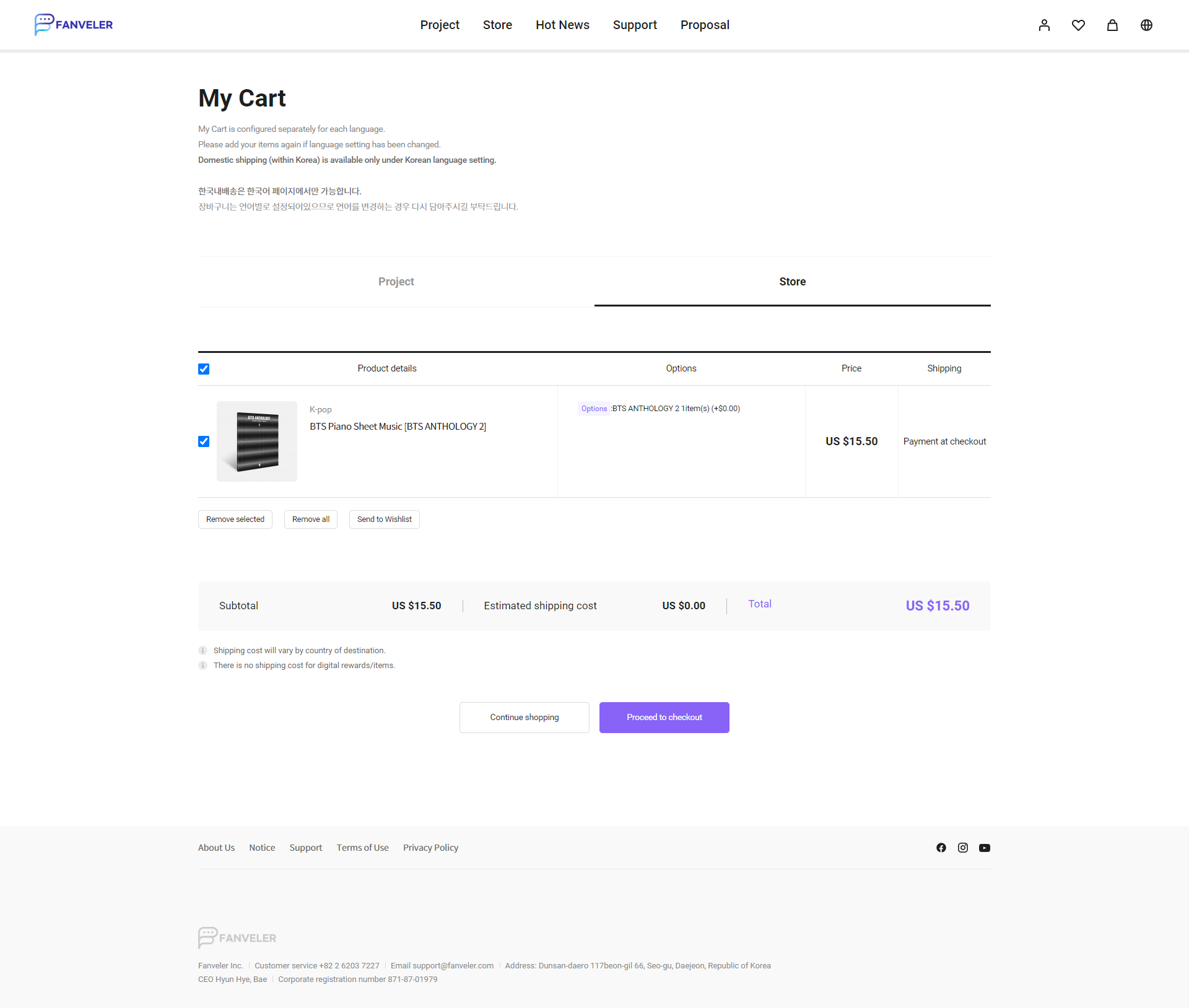Image resolution: width=1189 pixels, height=1008 pixels.
Task: Click Proceed to checkout button
Action: click(x=664, y=718)
